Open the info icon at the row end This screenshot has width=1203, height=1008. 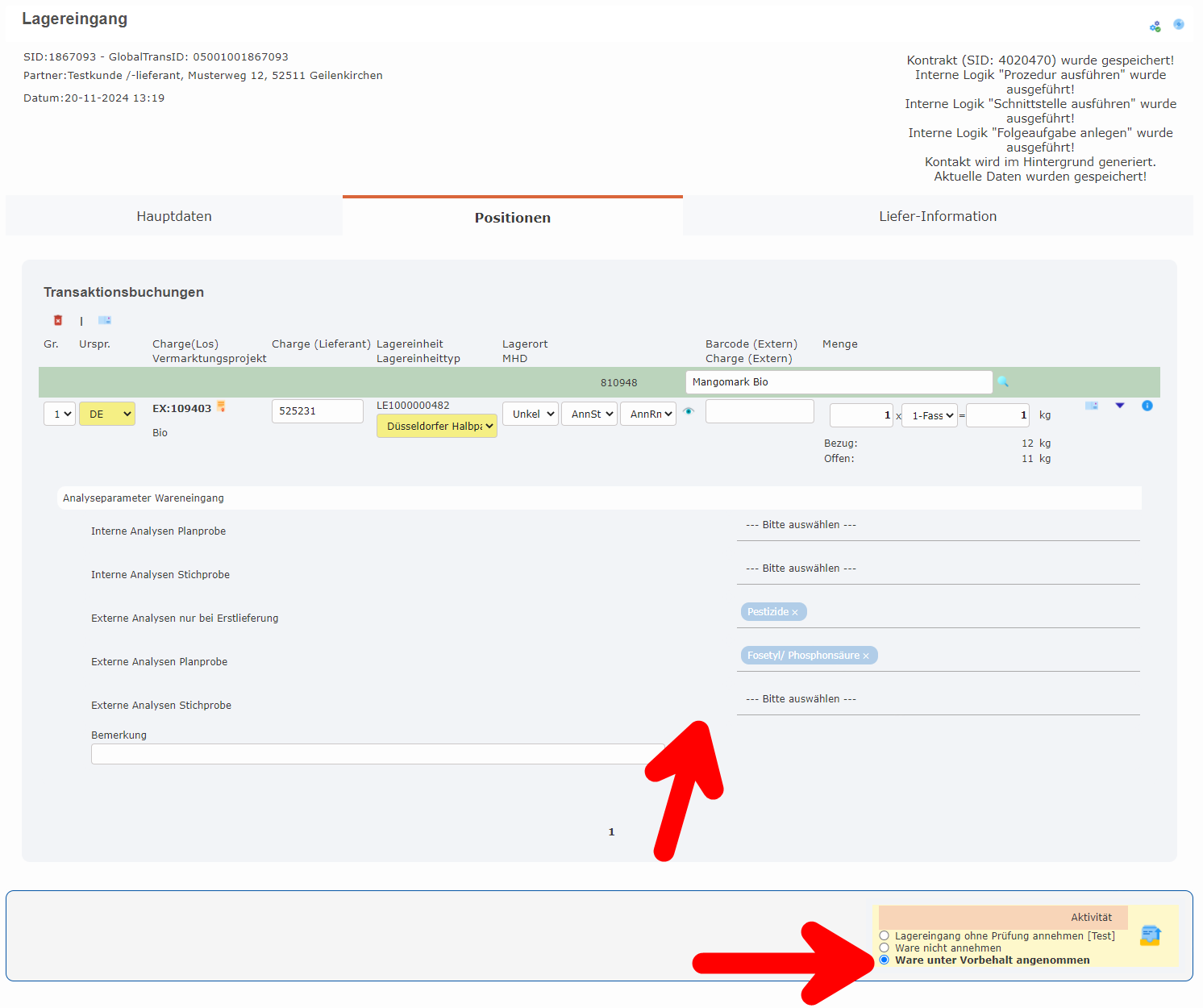click(x=1147, y=406)
